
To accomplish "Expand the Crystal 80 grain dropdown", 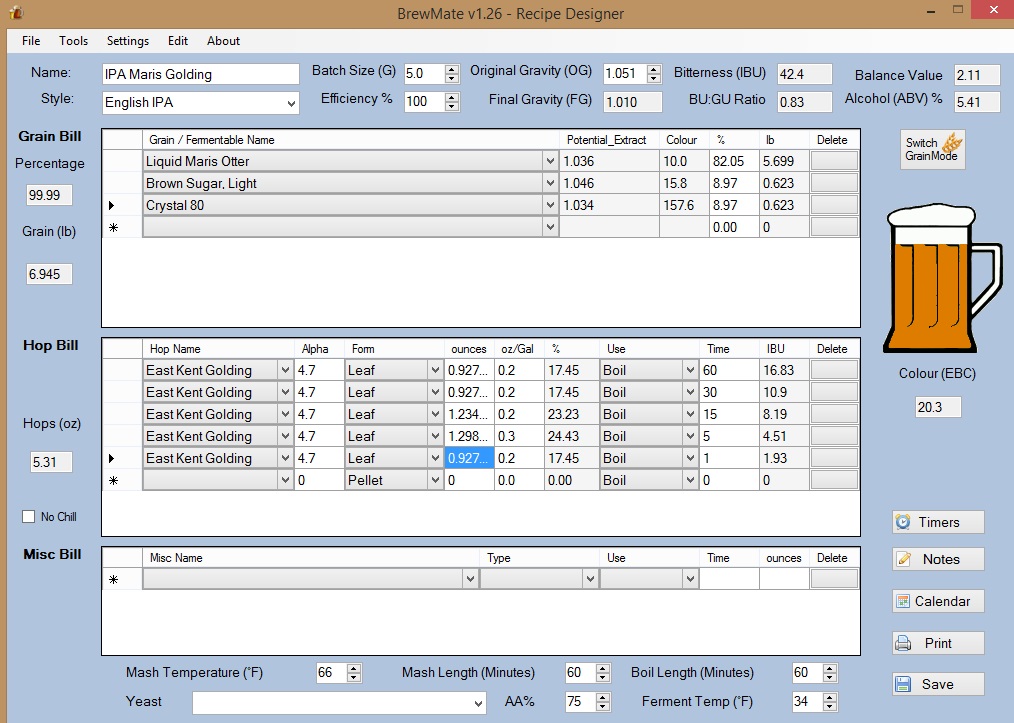I will (550, 205).
